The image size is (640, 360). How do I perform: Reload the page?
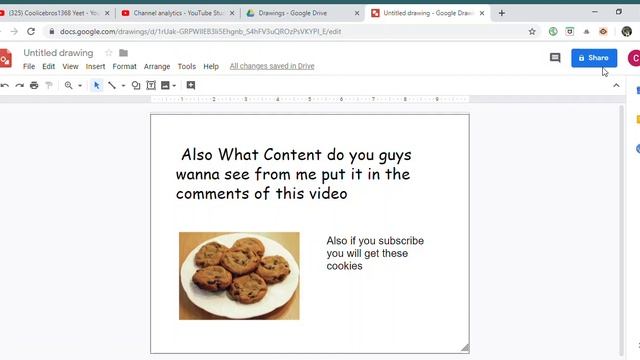(31, 31)
